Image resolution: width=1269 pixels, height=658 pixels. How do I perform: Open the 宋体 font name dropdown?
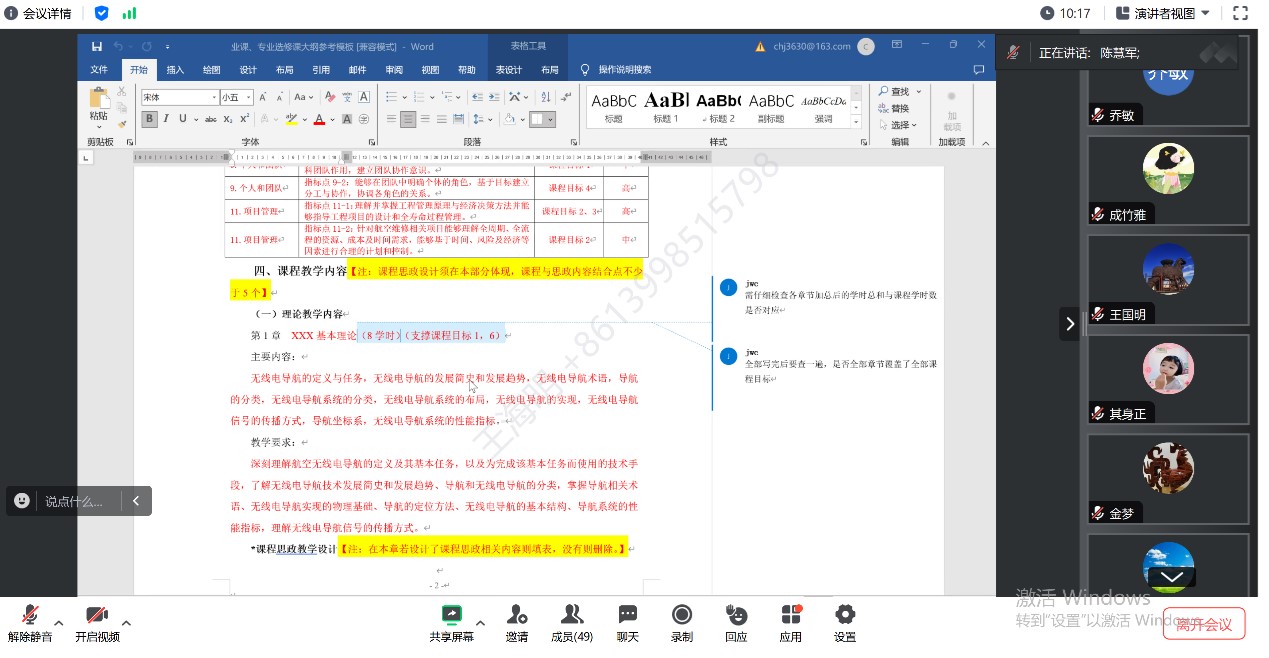[214, 98]
